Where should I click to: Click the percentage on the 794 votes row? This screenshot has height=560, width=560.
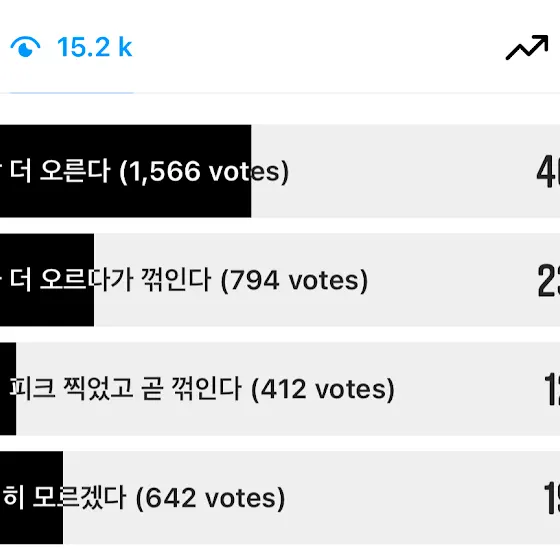tap(549, 280)
